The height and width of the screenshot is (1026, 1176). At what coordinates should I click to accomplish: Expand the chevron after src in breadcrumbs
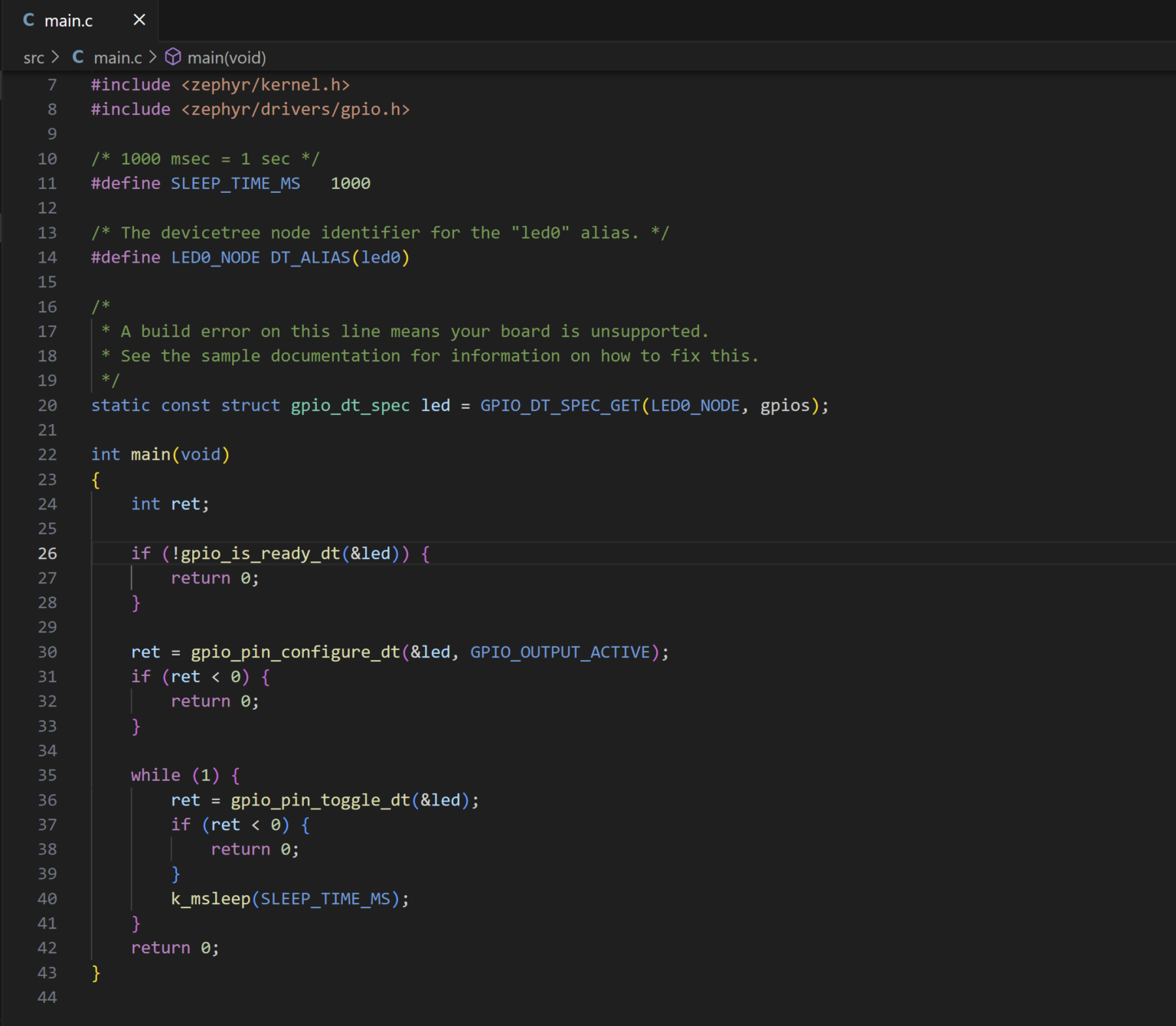54,57
